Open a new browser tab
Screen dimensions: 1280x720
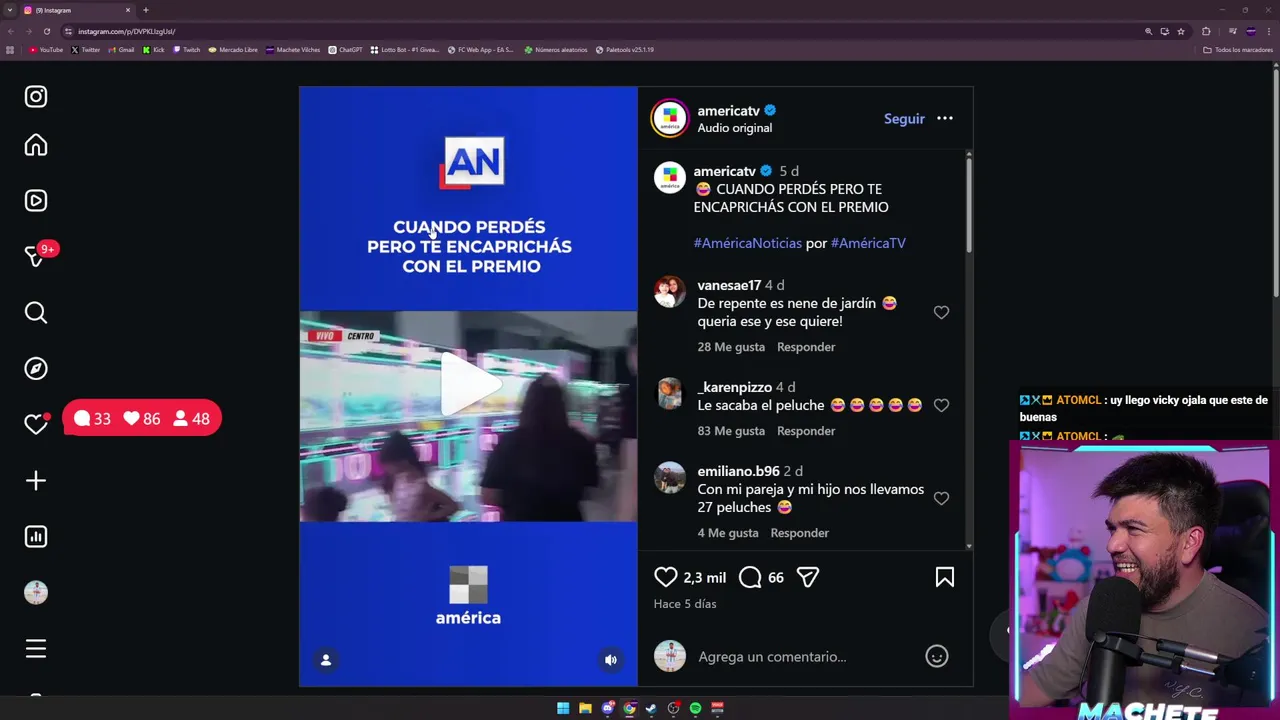coord(146,10)
